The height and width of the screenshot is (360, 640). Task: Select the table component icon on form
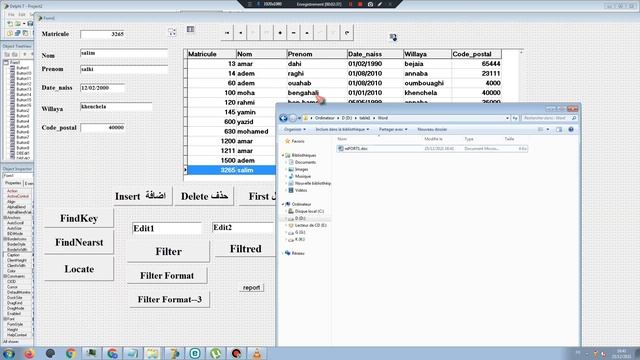coord(190,29)
